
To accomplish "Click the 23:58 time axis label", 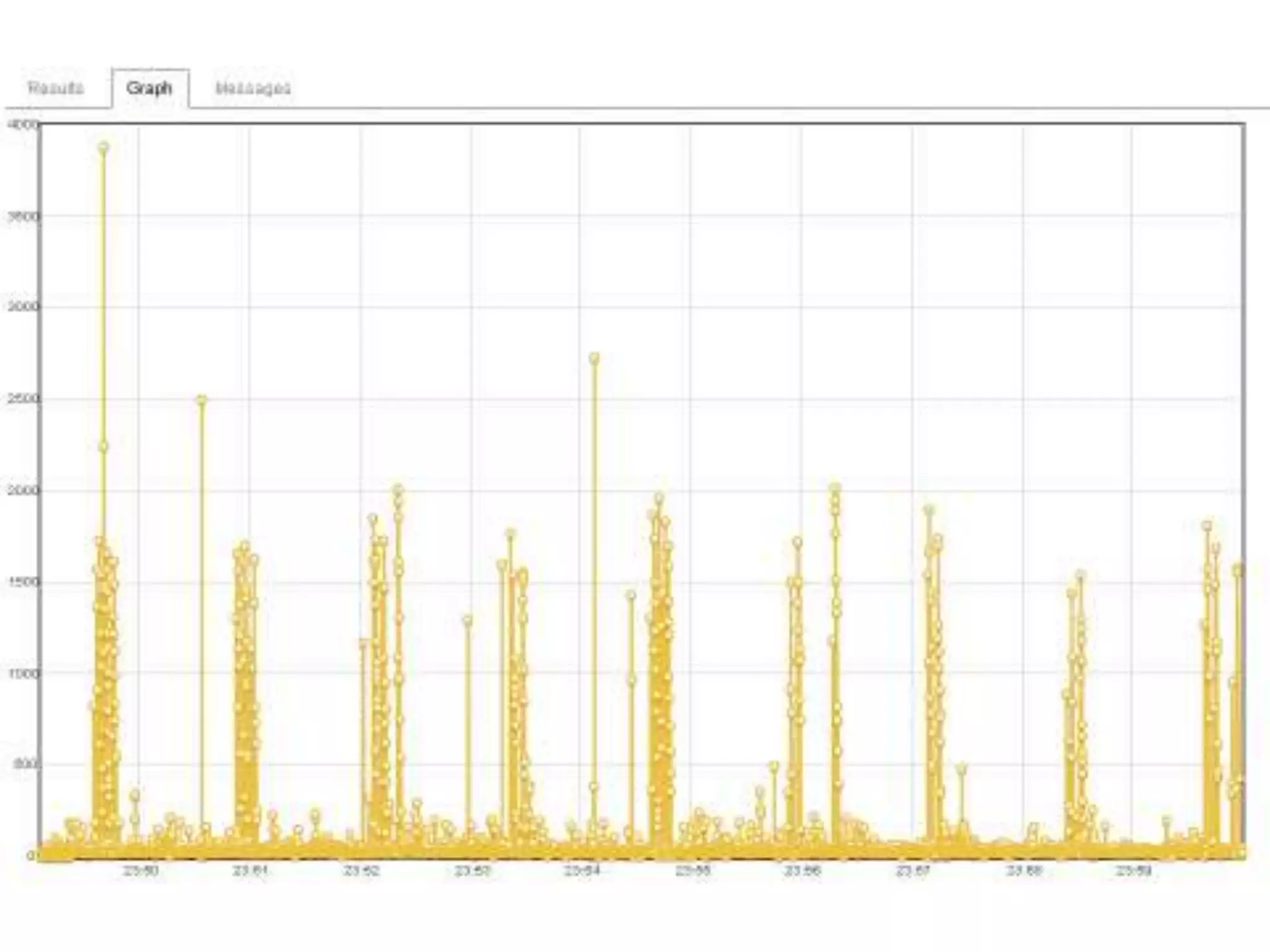I will point(1024,871).
